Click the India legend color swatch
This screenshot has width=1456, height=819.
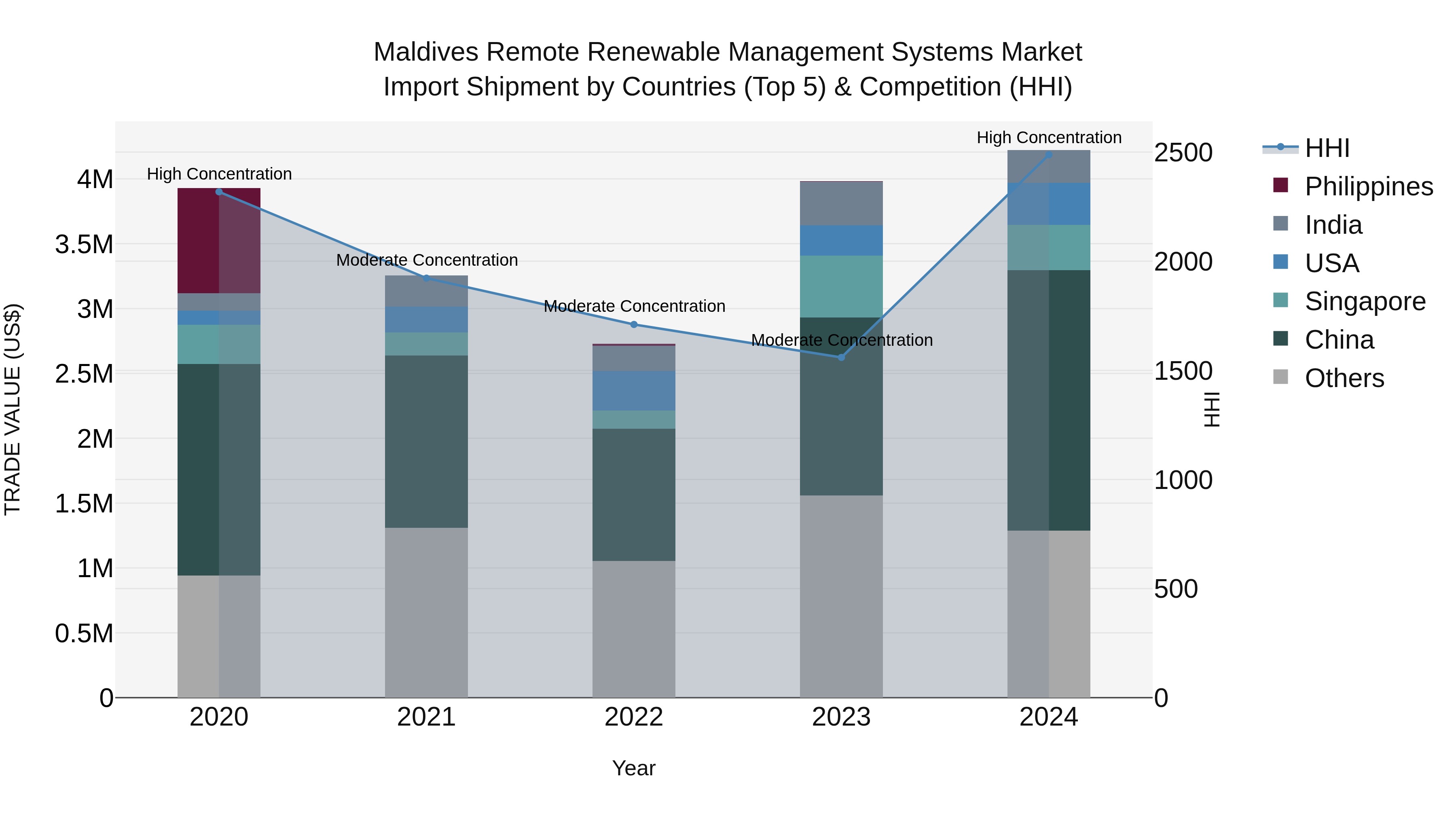(1280, 224)
